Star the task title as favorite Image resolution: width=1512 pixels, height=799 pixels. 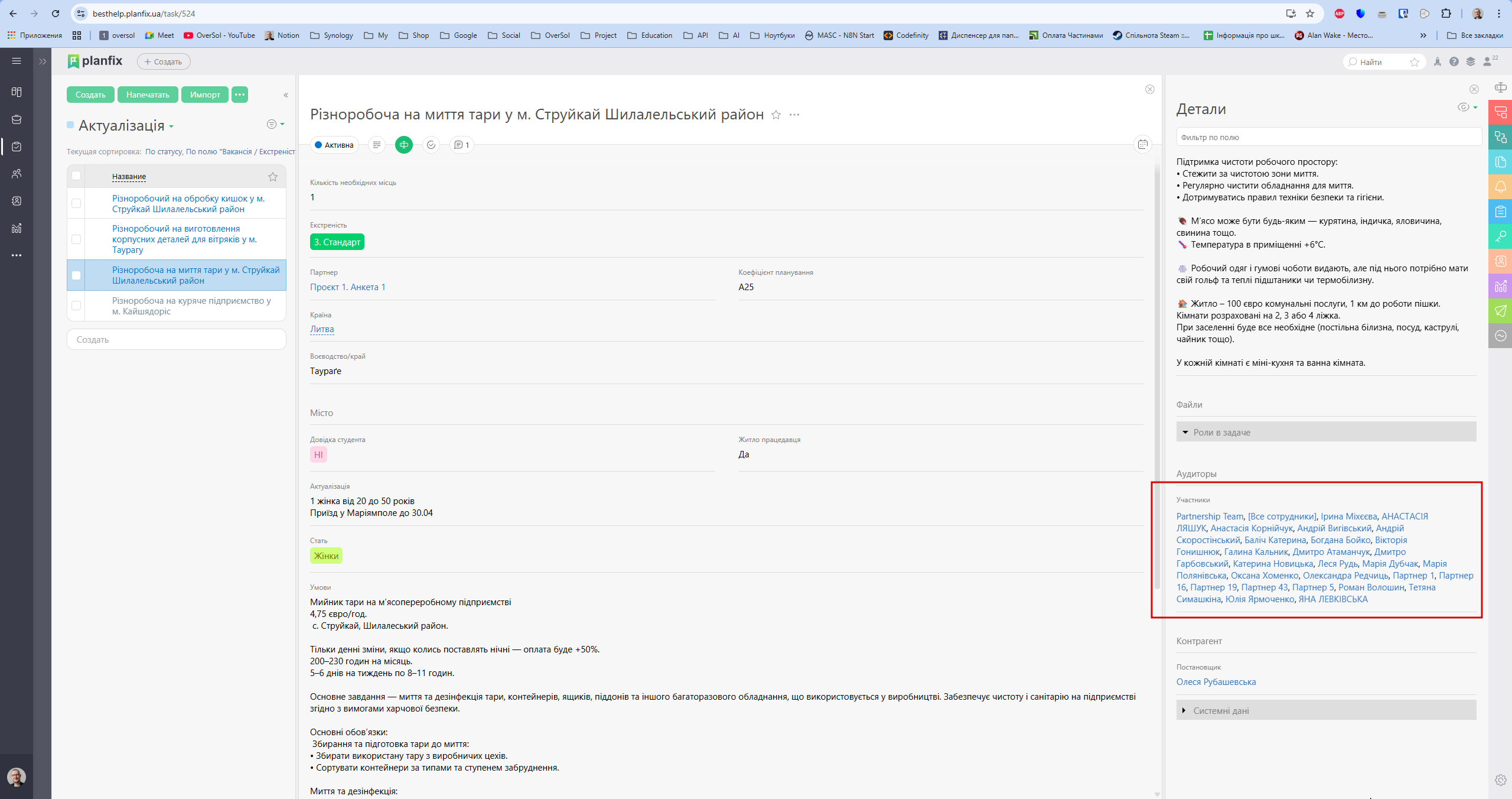[776, 115]
